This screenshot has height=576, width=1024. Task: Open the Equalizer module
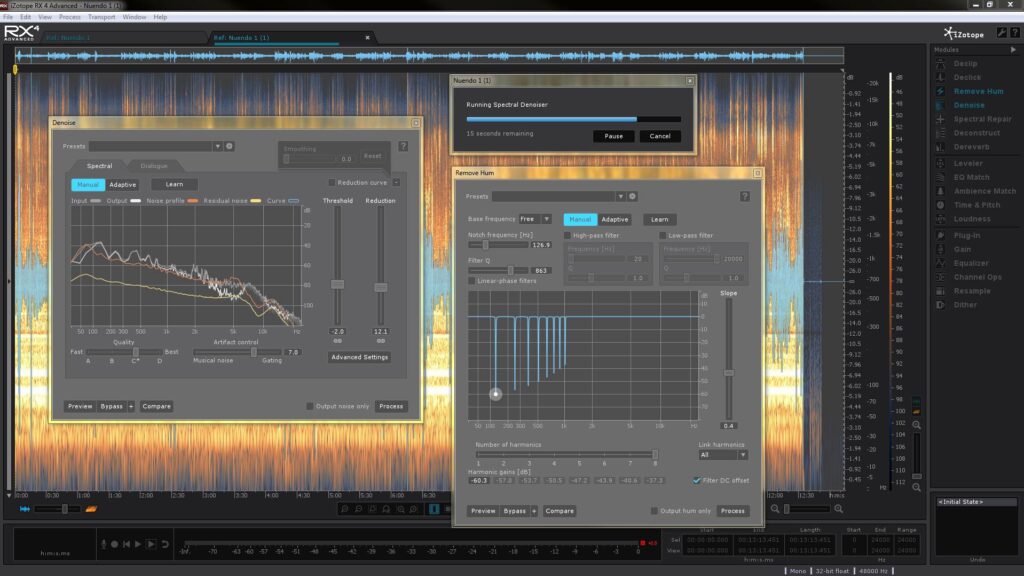[x=971, y=263]
